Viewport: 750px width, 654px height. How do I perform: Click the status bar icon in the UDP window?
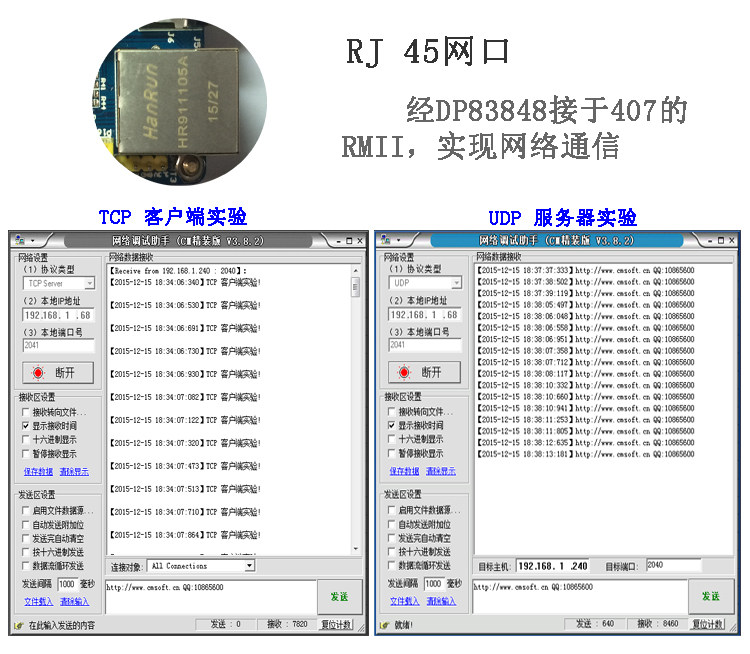tap(385, 625)
